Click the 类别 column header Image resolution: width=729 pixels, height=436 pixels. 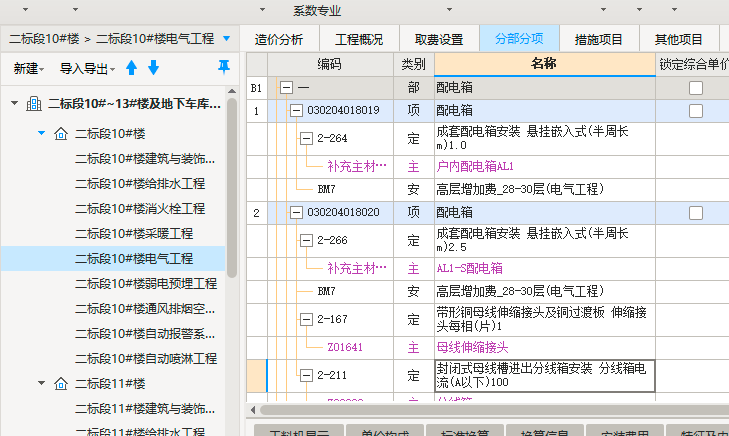click(x=414, y=64)
